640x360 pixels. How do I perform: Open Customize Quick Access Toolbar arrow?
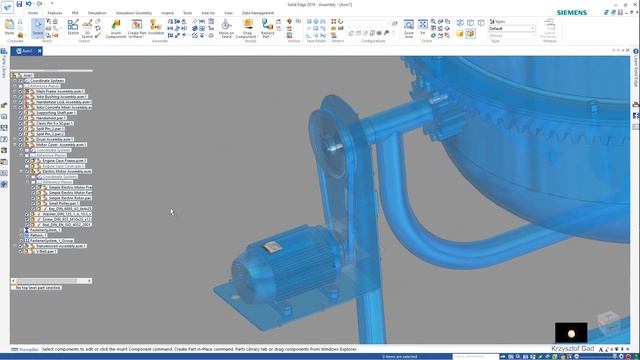[52, 4]
